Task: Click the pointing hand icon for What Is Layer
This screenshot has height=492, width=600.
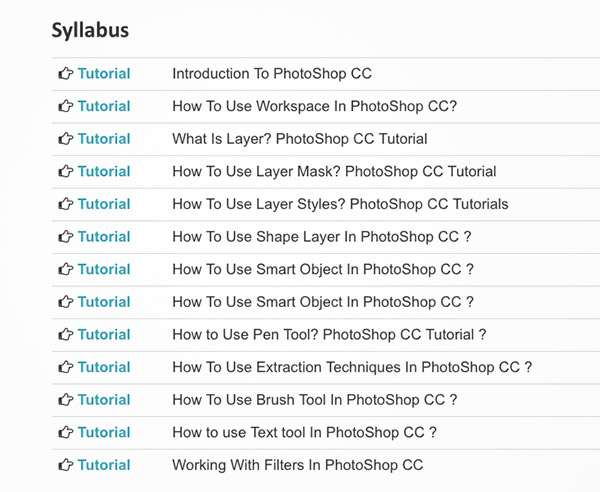Action: tap(66, 139)
